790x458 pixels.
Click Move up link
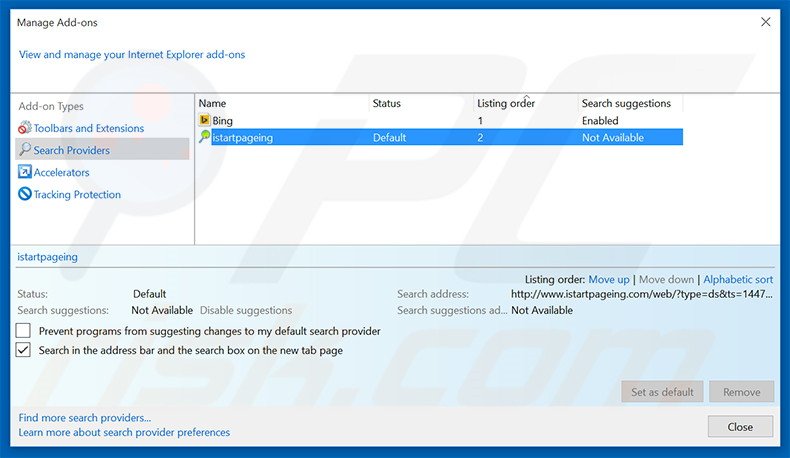(x=609, y=279)
